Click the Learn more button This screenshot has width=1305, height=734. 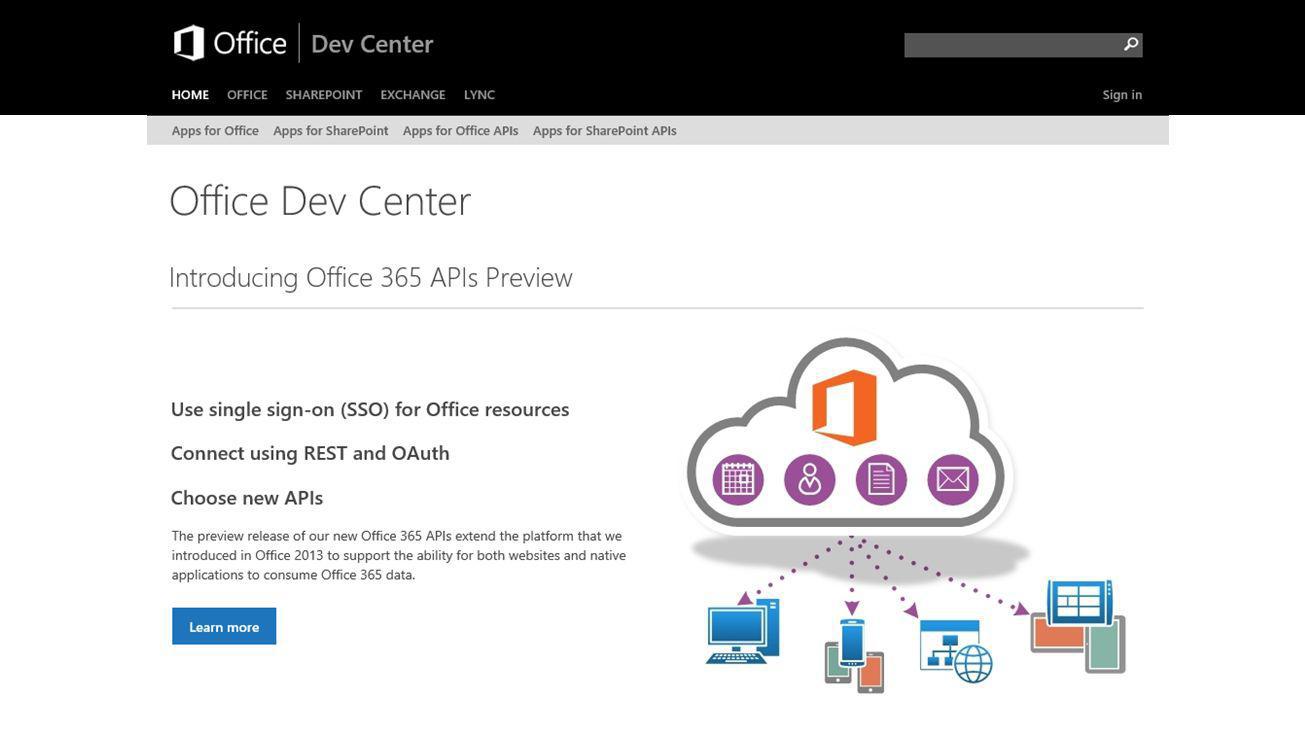tap(224, 626)
